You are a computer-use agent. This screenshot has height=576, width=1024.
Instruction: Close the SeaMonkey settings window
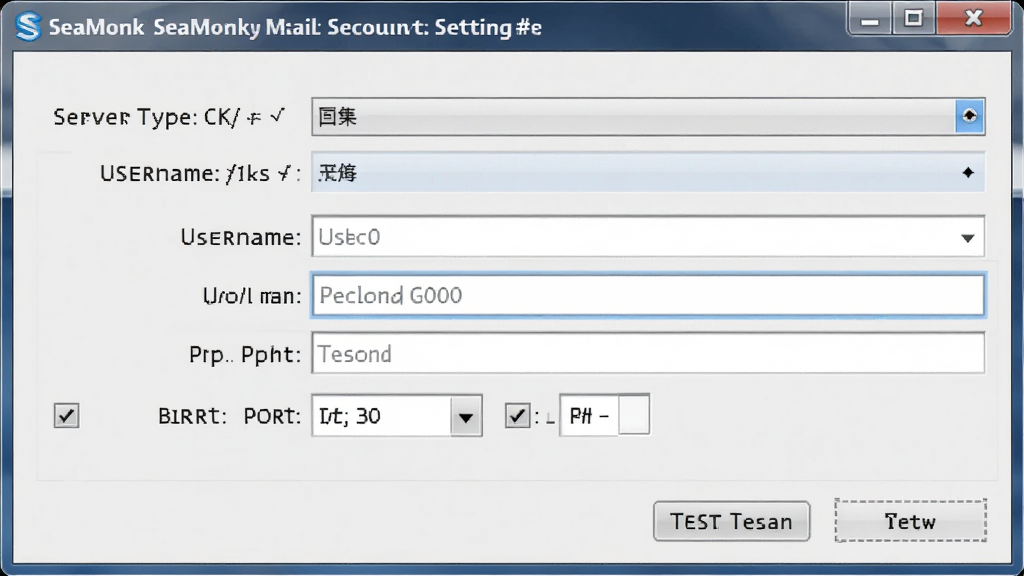pyautogui.click(x=974, y=18)
